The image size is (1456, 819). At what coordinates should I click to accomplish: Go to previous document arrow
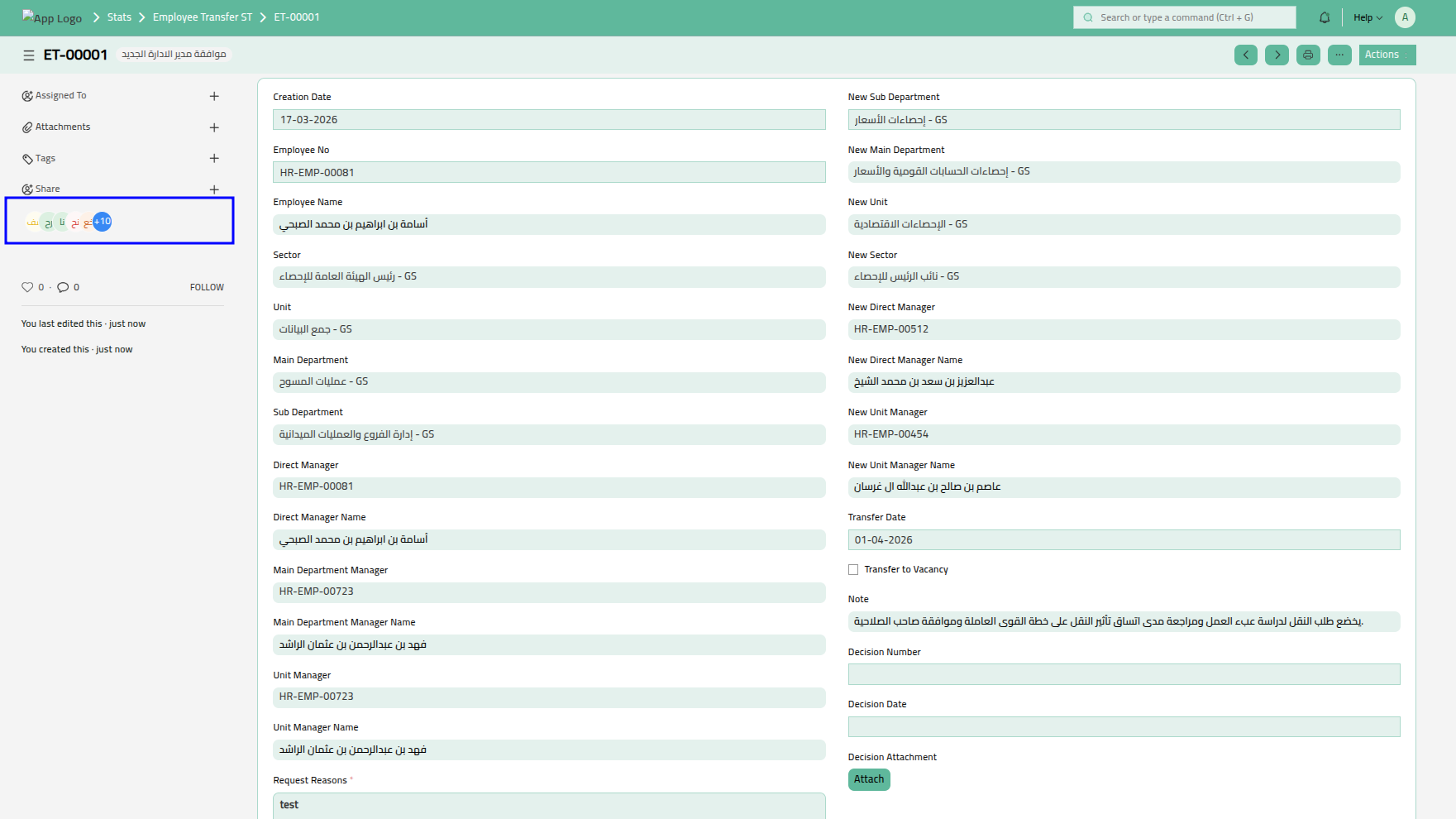click(1245, 55)
